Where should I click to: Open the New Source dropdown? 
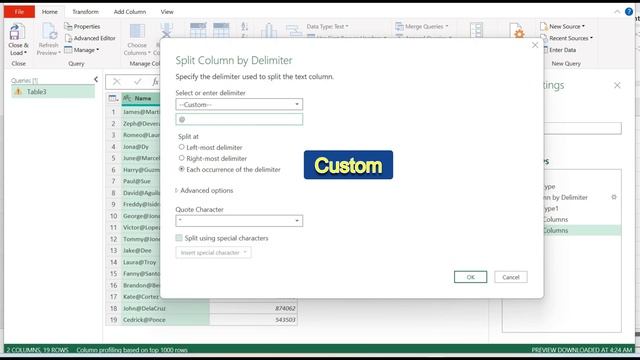point(562,26)
